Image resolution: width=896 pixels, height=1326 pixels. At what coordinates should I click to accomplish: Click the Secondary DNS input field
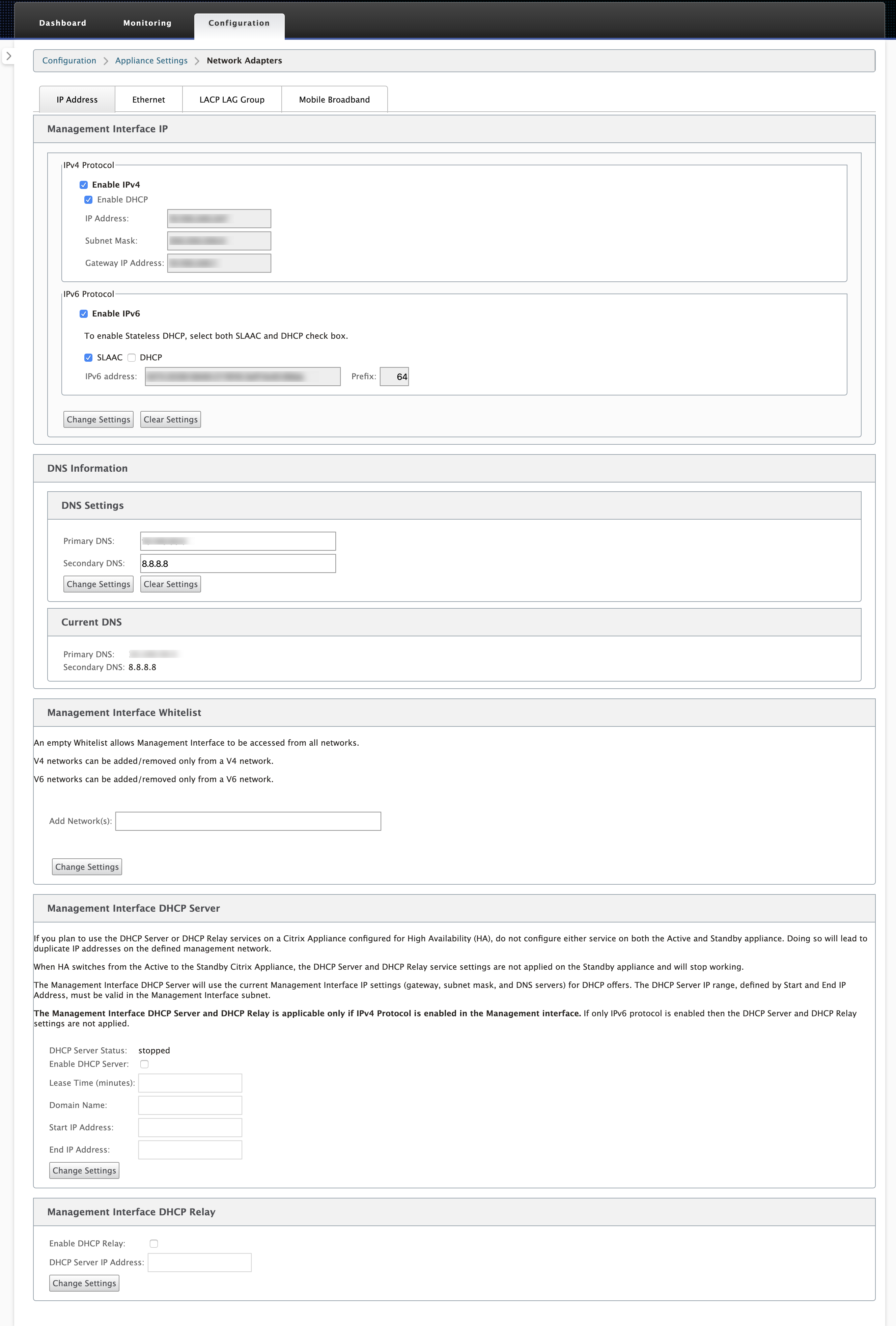pyautogui.click(x=238, y=563)
